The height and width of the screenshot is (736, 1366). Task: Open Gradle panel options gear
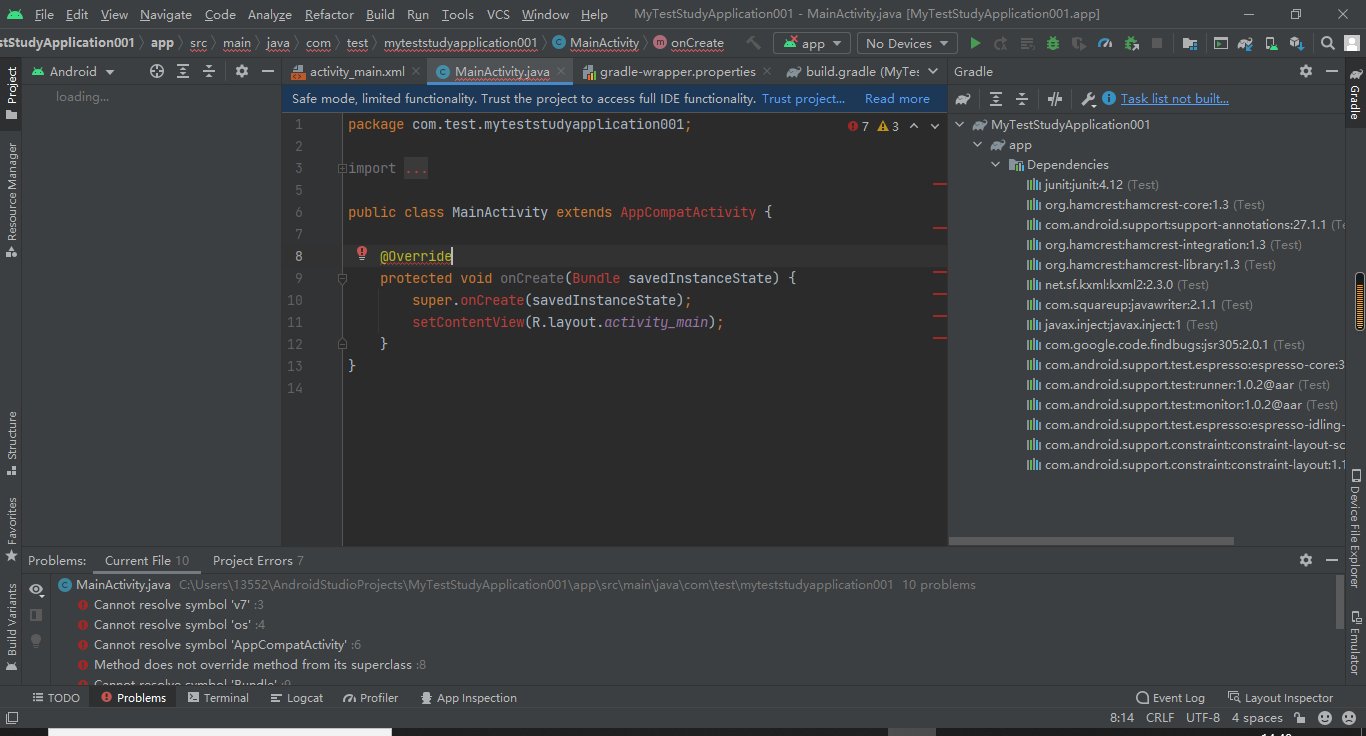(1306, 71)
